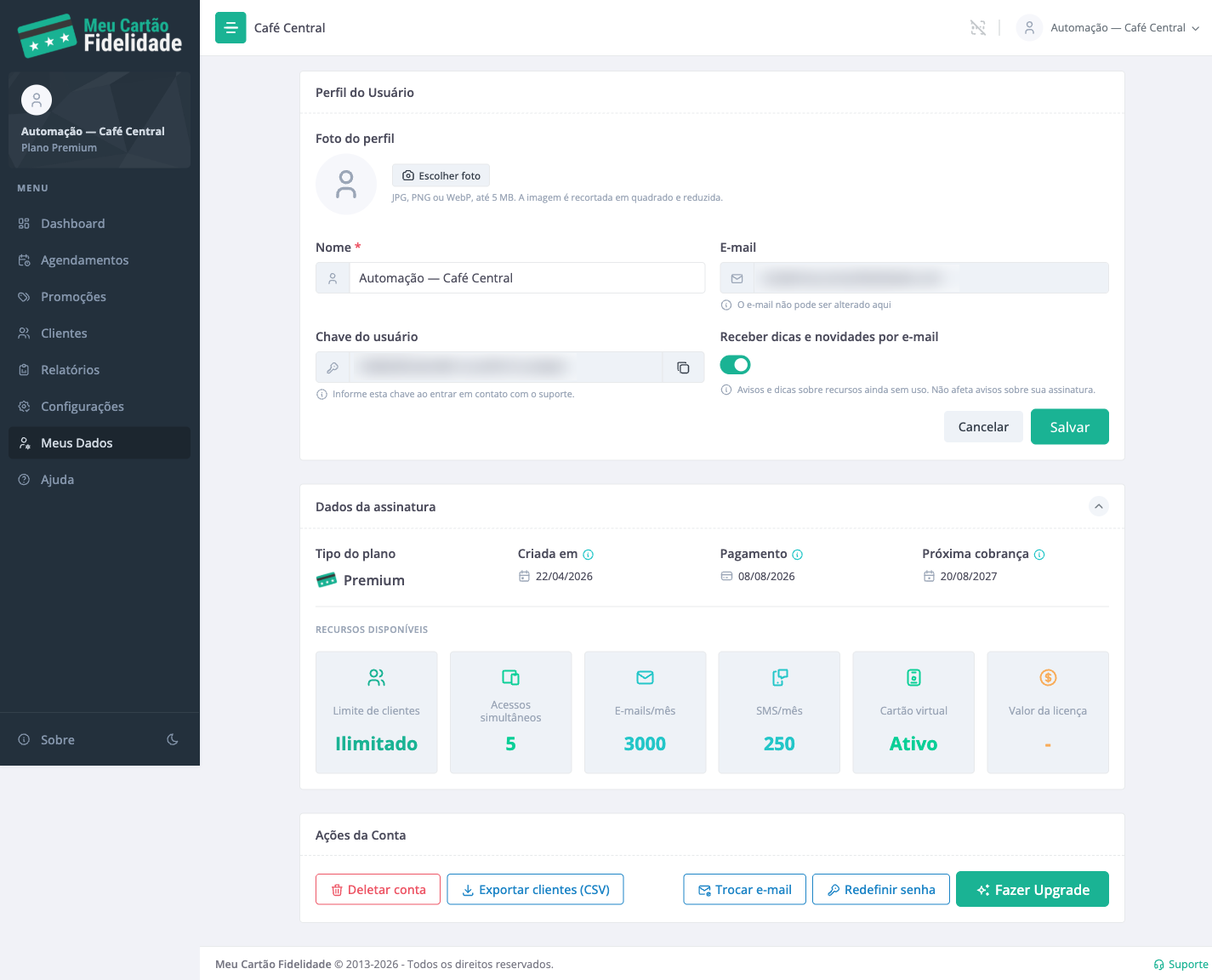Image resolution: width=1212 pixels, height=980 pixels.
Task: Open the Suporte link in footer
Action: click(1181, 965)
